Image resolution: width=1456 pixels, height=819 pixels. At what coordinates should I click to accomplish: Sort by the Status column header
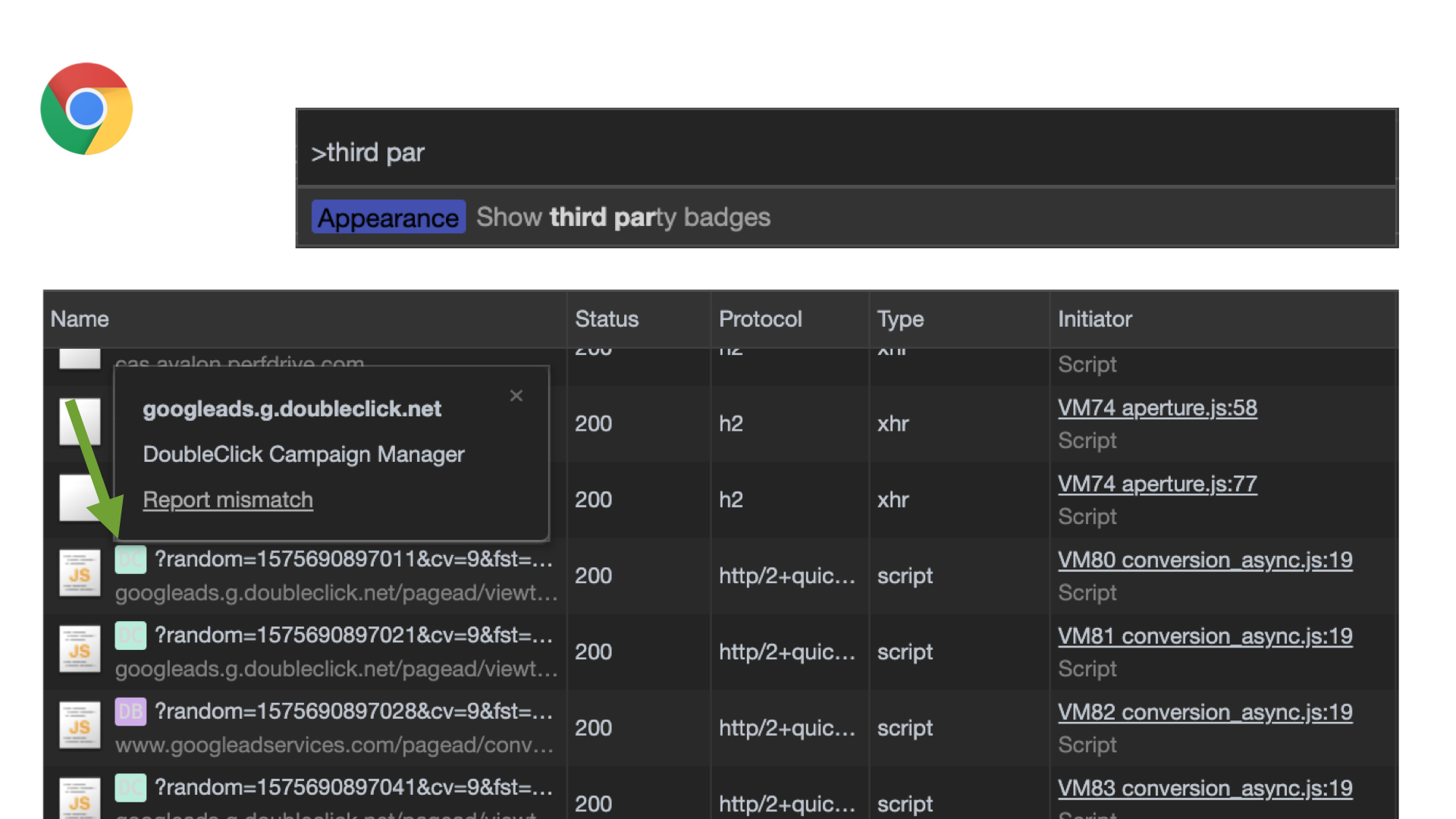[x=606, y=319]
